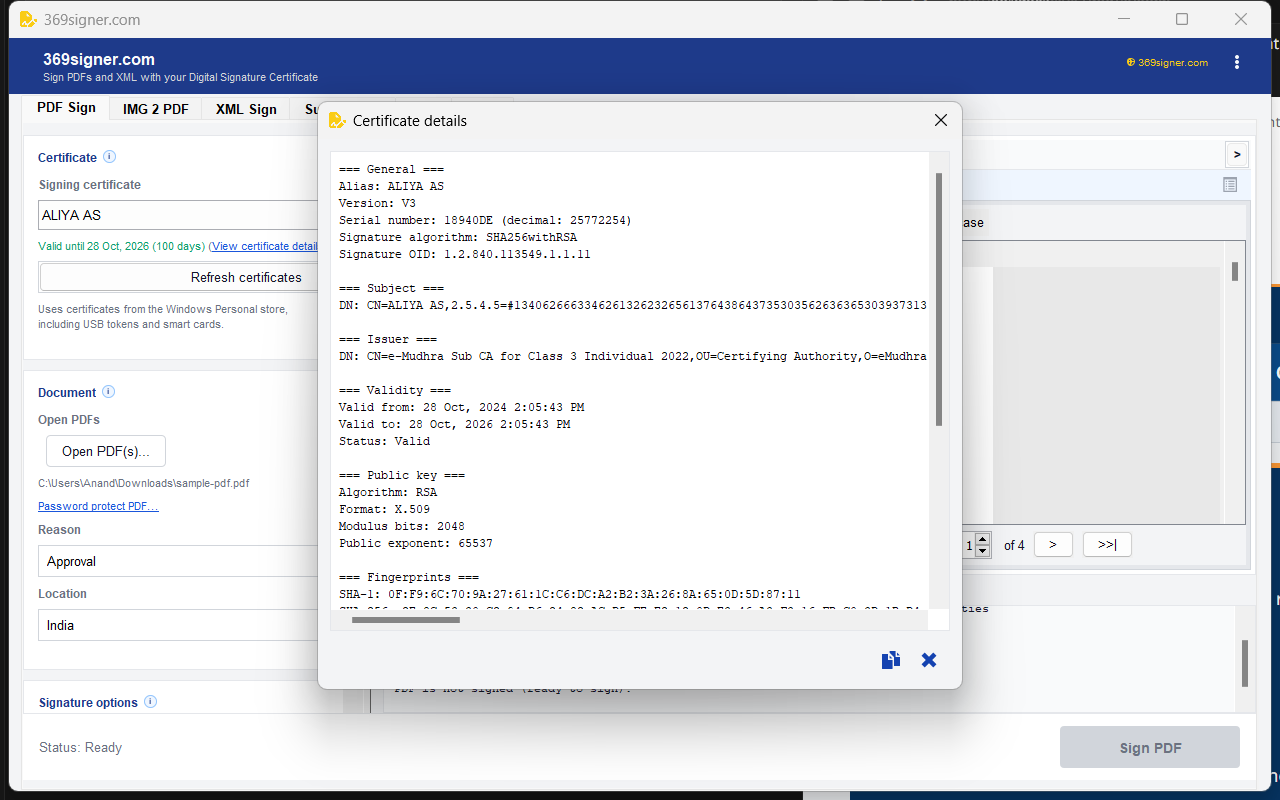Image resolution: width=1280 pixels, height=800 pixels.
Task: Decrease page number with the spinner down arrow
Action: [982, 551]
